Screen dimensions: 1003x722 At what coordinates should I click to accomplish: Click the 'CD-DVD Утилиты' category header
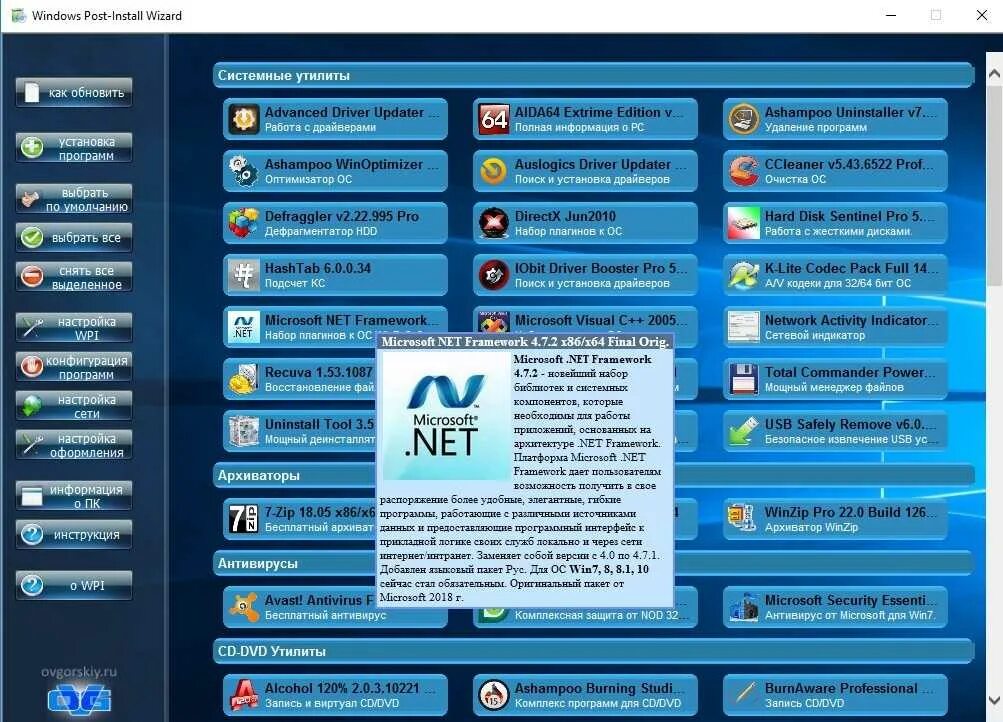point(594,651)
